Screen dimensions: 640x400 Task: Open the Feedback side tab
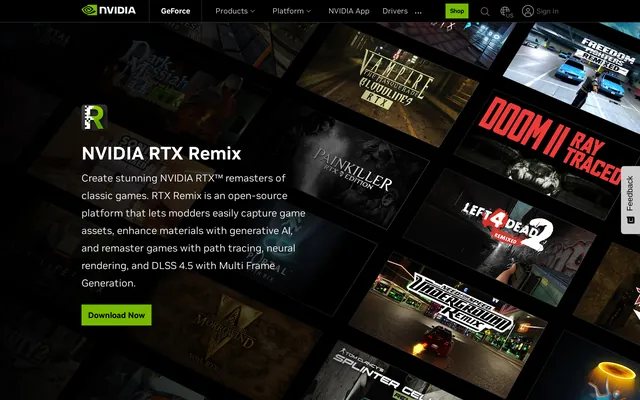[x=631, y=200]
